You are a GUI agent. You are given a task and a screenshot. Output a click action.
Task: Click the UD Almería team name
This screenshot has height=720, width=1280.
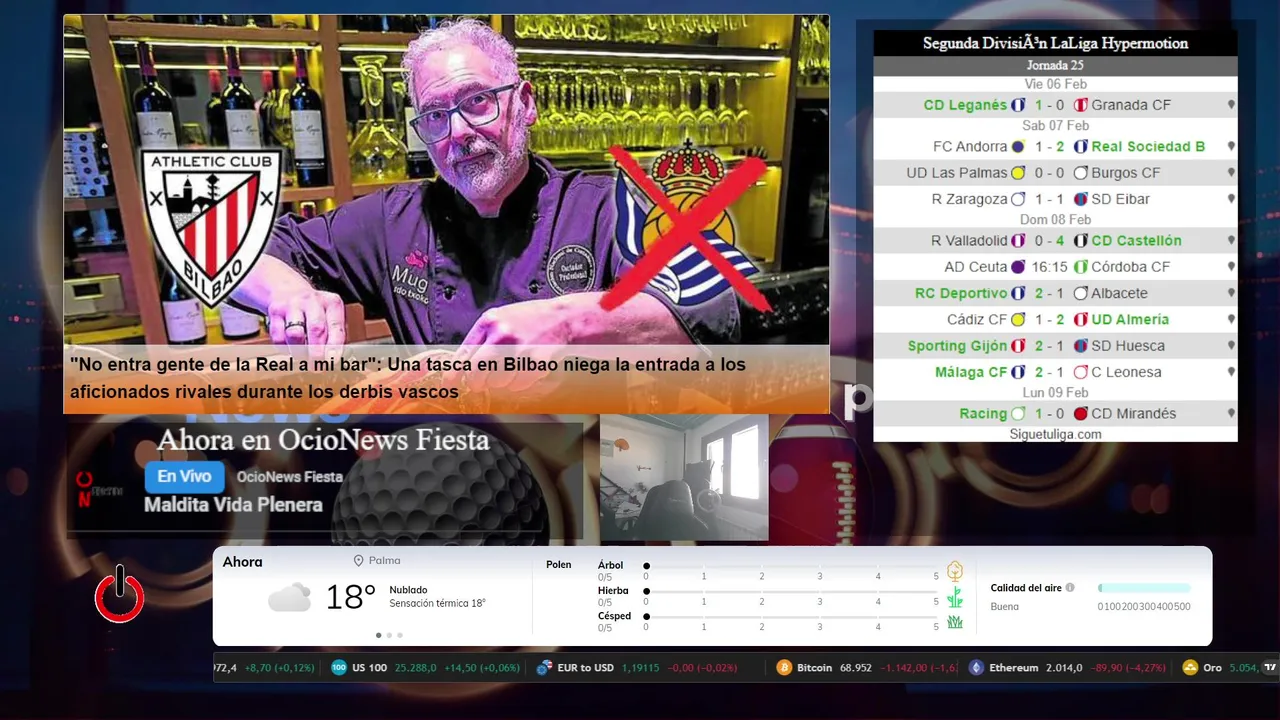[1130, 320]
